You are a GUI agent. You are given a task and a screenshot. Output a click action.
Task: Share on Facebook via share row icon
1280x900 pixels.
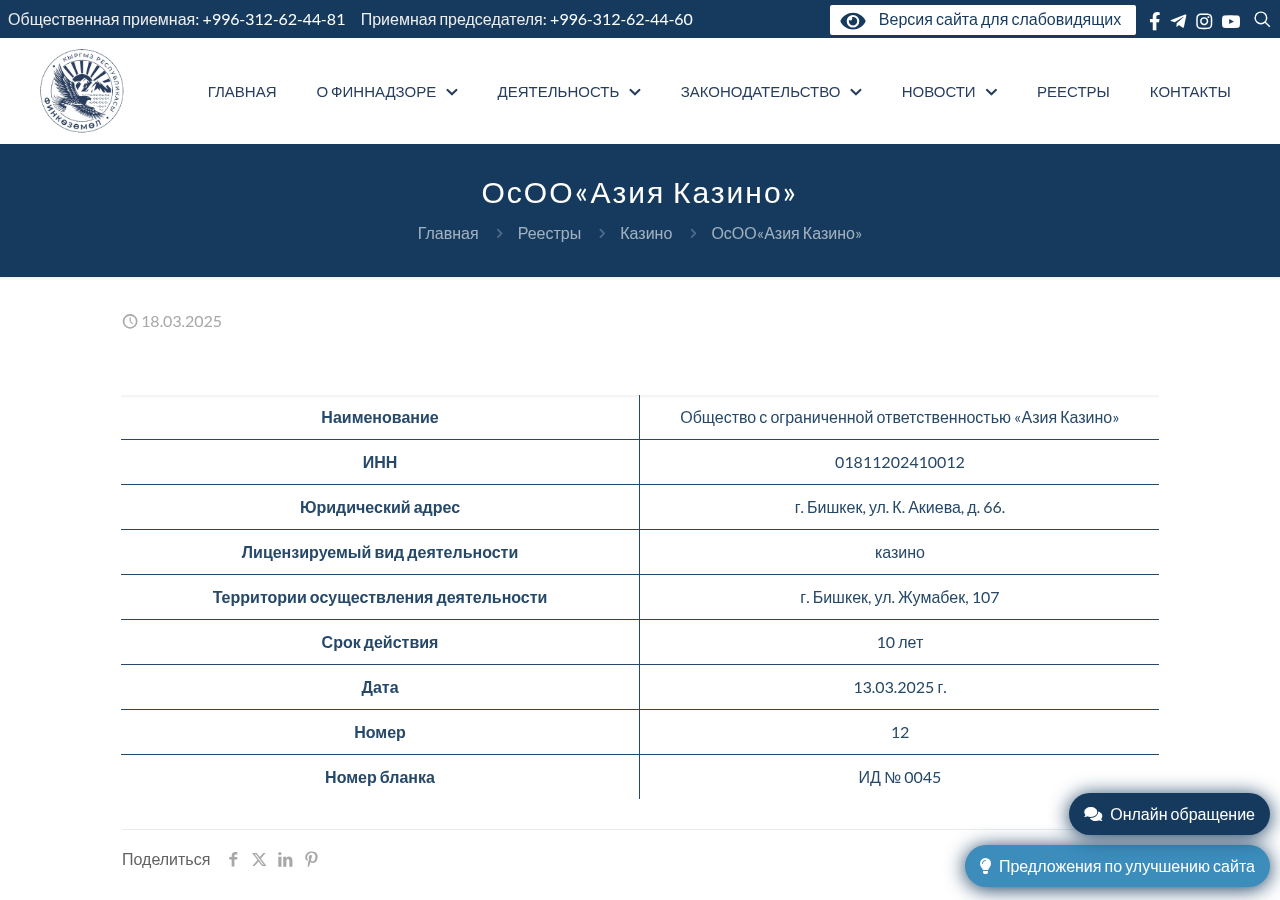[233, 859]
